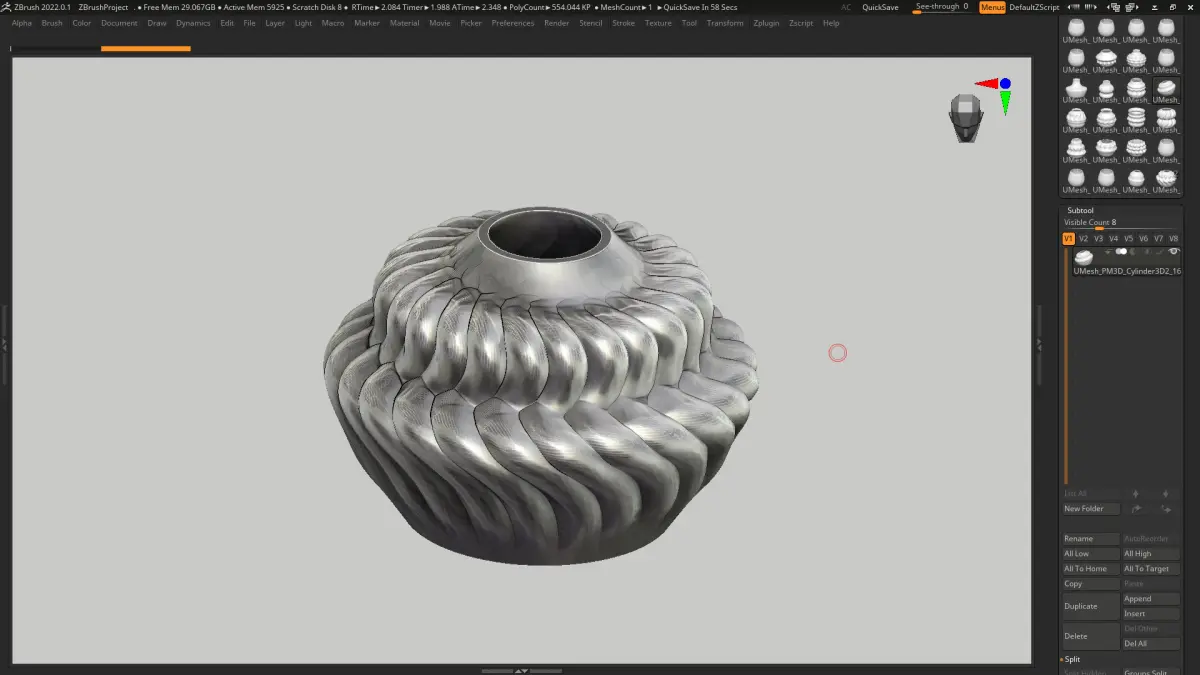
Task: Open the Alpha menu
Action: 22,23
